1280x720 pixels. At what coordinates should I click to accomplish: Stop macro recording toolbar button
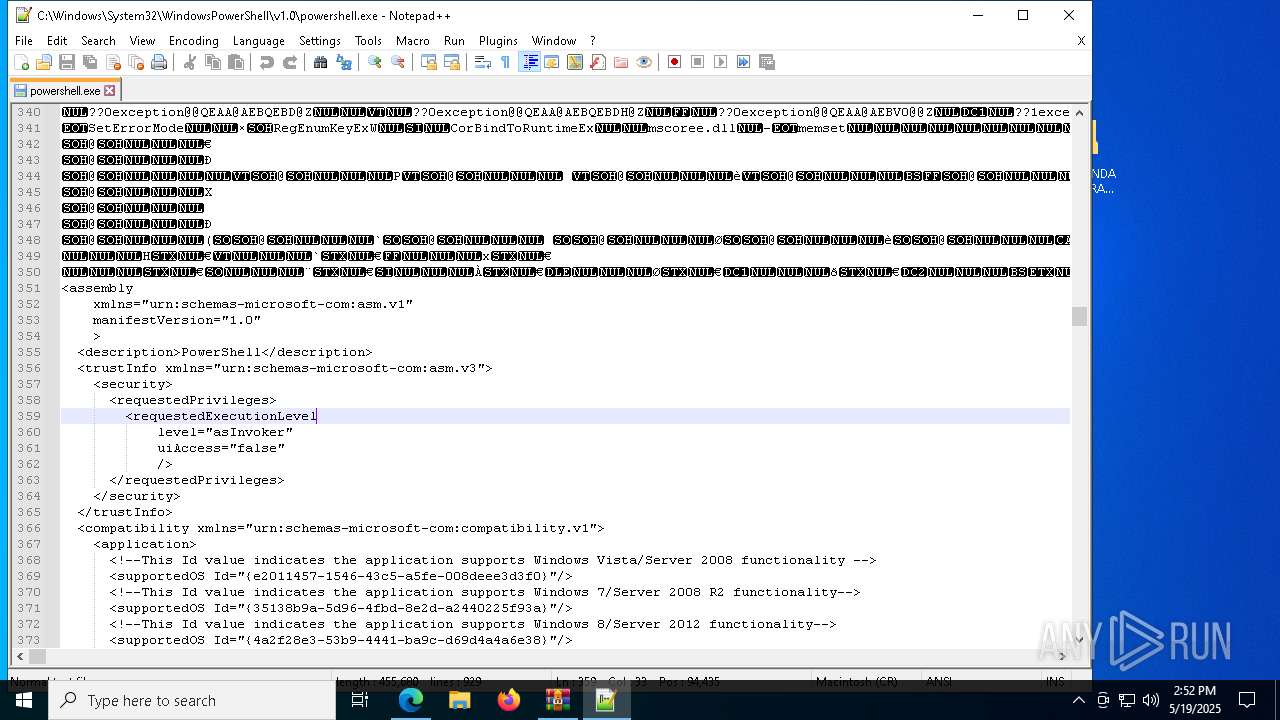point(698,62)
